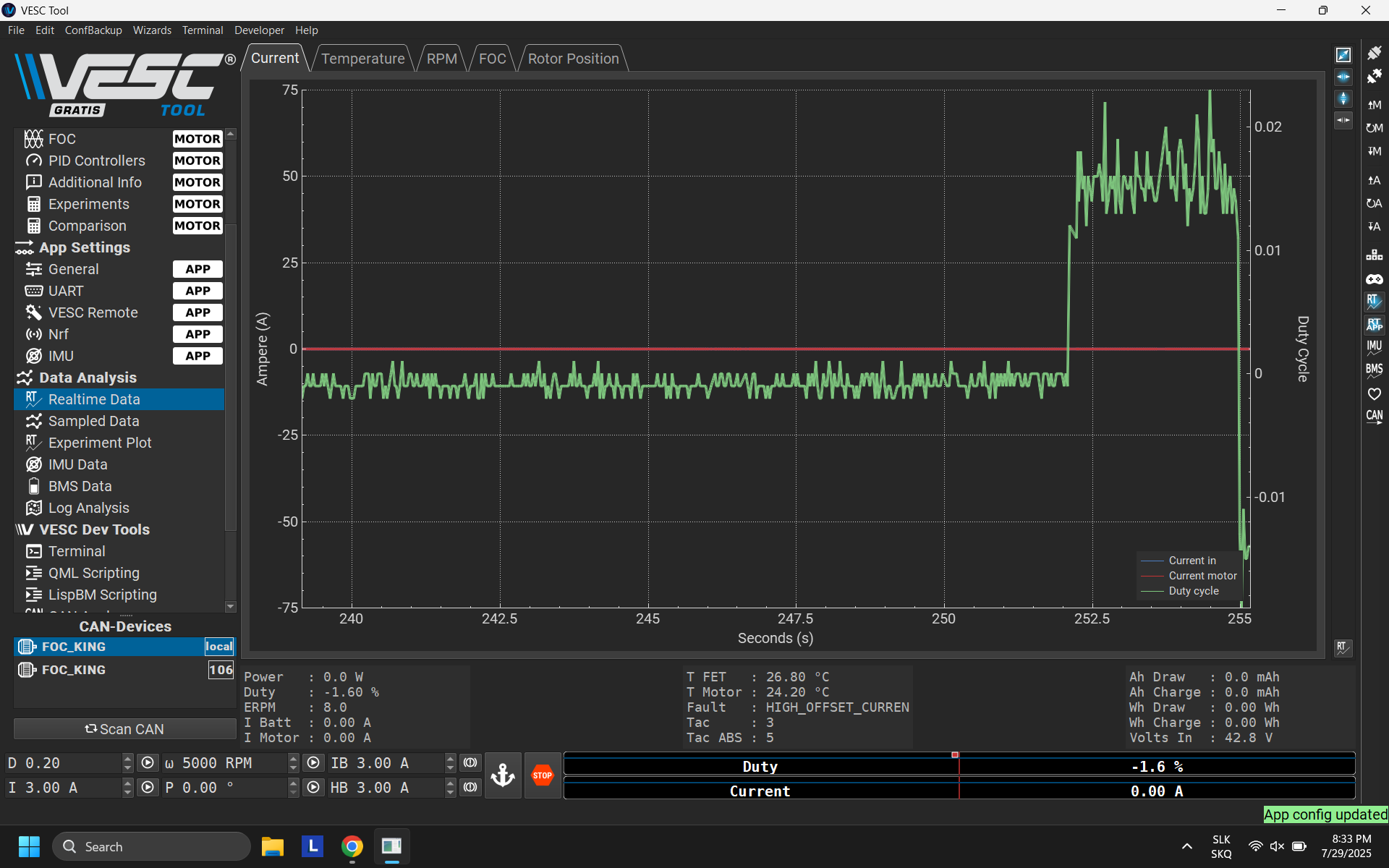Click the disconnect plug icon
This screenshot has height=868, width=1389.
tap(1374, 76)
